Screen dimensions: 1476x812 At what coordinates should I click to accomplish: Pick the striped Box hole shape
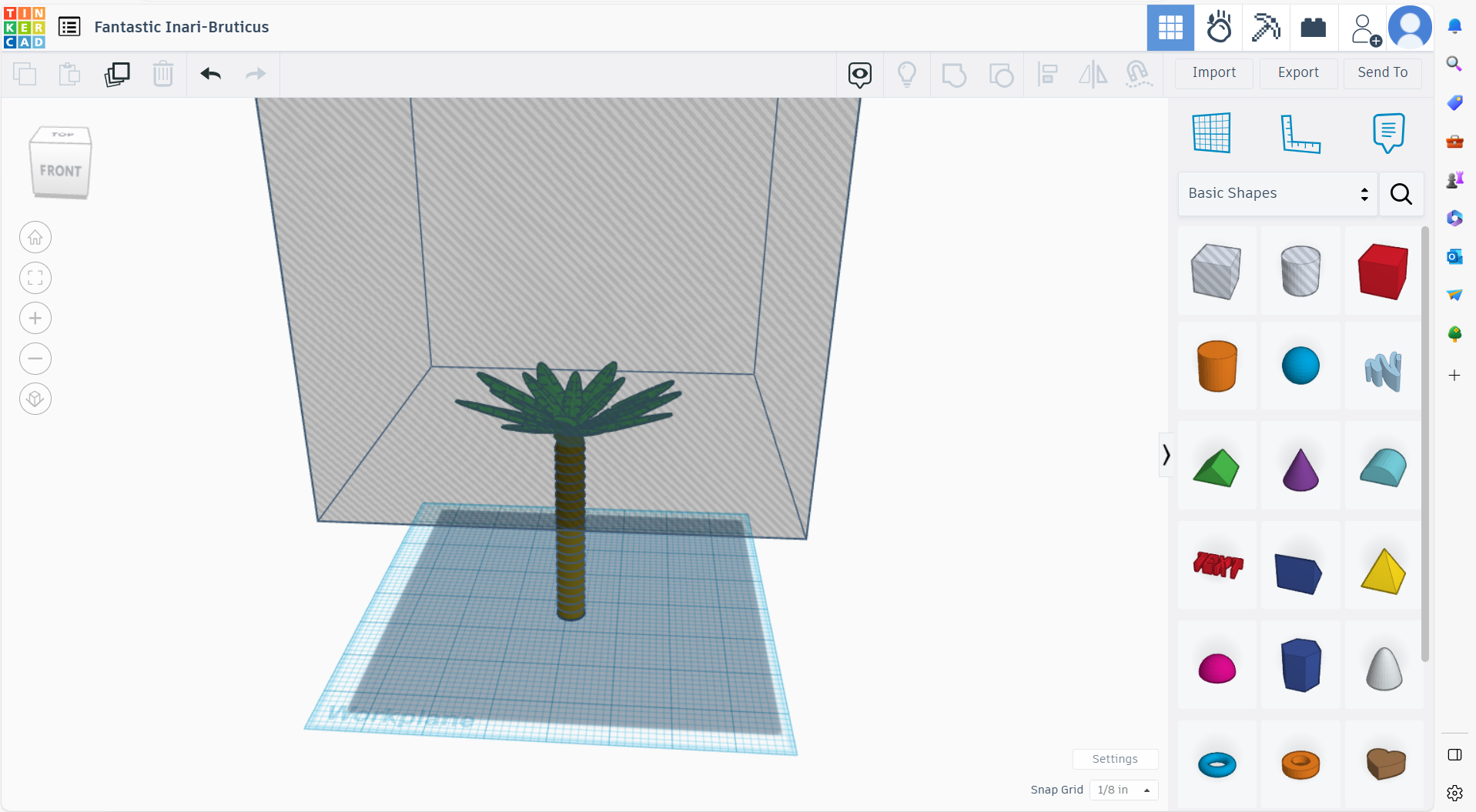coord(1217,271)
